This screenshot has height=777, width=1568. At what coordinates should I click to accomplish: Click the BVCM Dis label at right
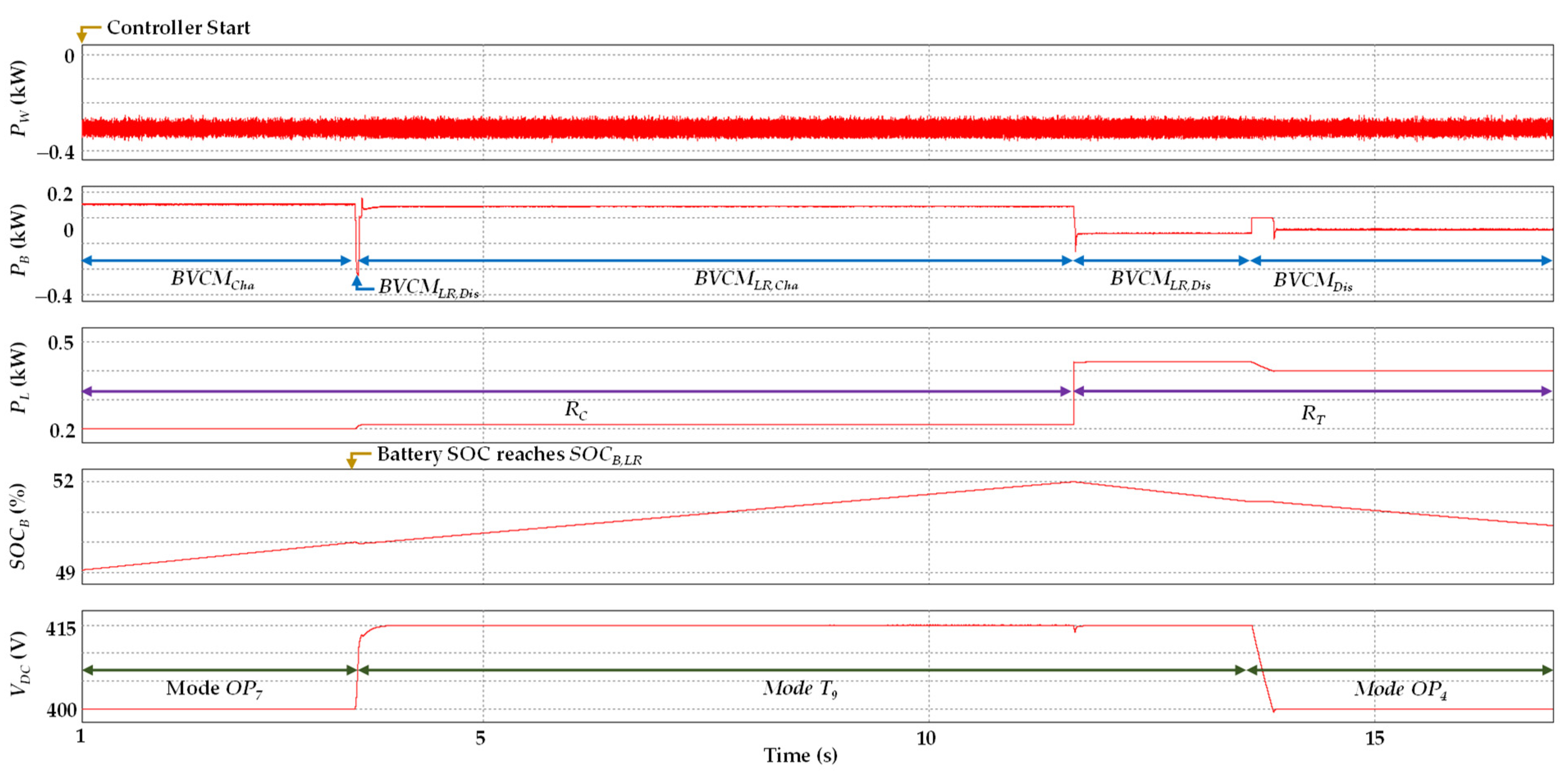tap(1312, 281)
